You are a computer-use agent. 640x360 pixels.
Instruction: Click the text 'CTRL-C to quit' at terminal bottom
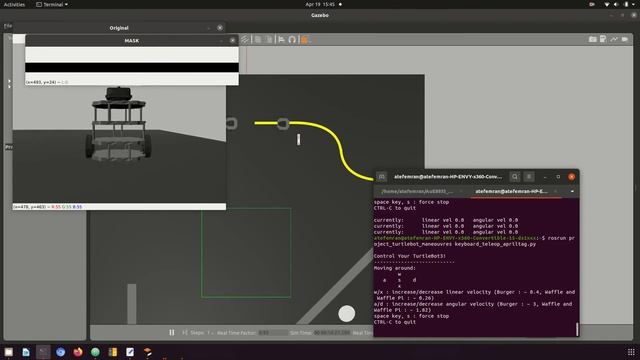pos(395,322)
